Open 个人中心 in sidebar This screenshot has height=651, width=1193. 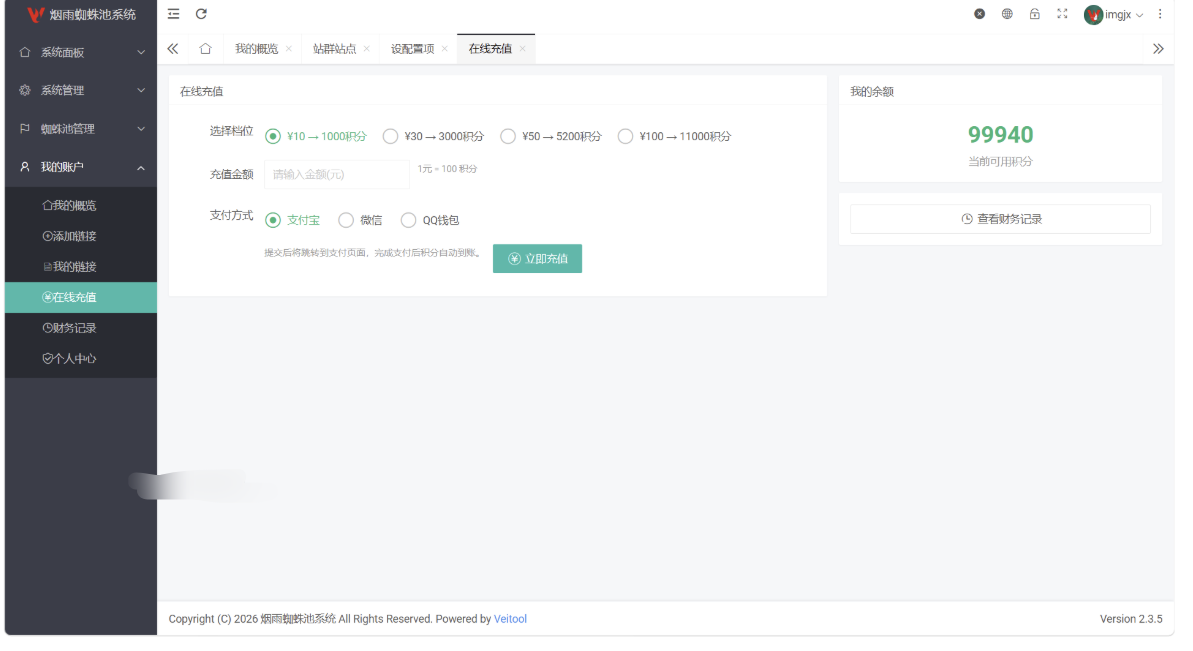tap(81, 358)
